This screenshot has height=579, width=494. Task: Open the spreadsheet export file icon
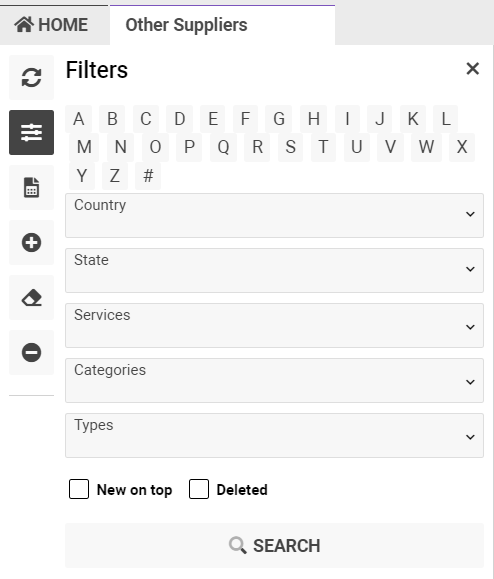(31, 188)
